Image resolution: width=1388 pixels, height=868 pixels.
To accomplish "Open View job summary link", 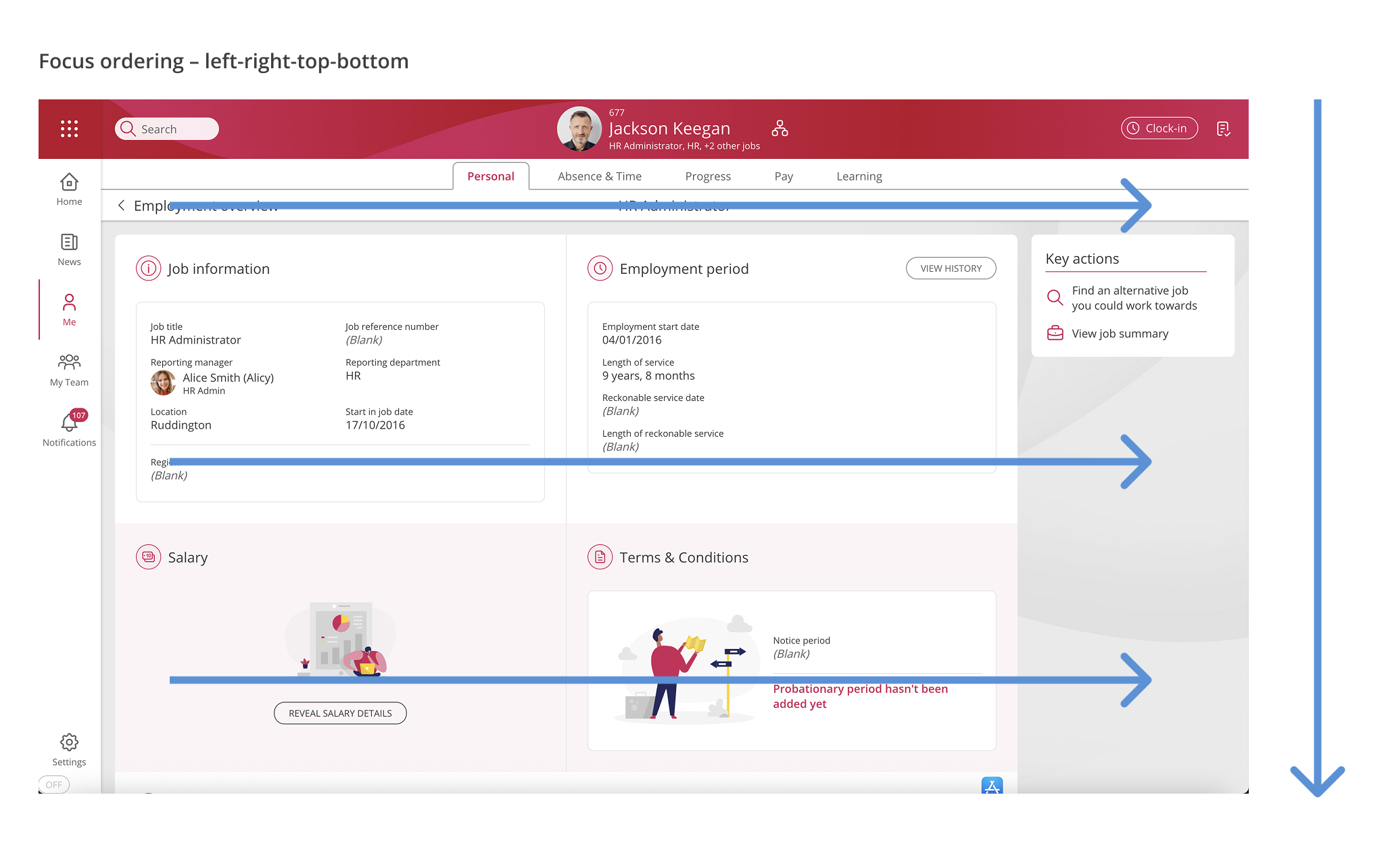I will pyautogui.click(x=1119, y=334).
